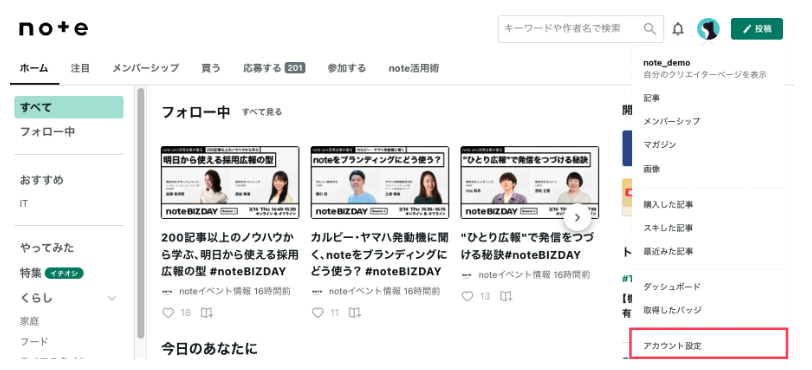This screenshot has width=812, height=370.
Task: Show next articles with carousel arrow
Action: [577, 218]
